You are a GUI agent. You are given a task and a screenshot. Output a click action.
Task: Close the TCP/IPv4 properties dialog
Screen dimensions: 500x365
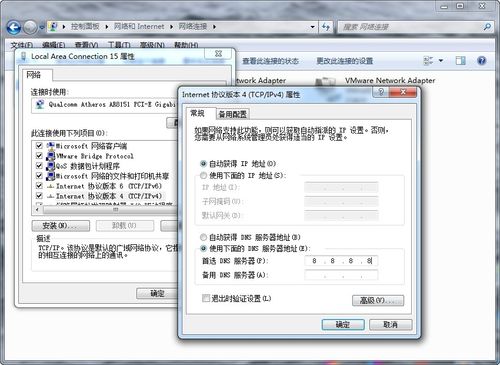coord(403,92)
